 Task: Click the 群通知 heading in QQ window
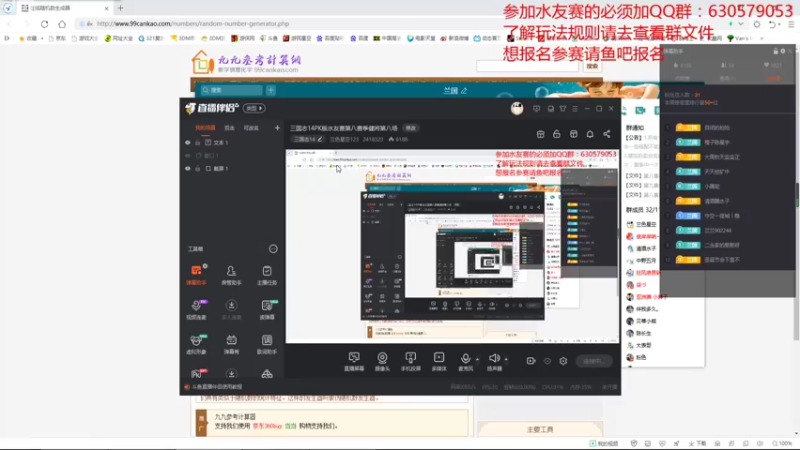coord(635,128)
